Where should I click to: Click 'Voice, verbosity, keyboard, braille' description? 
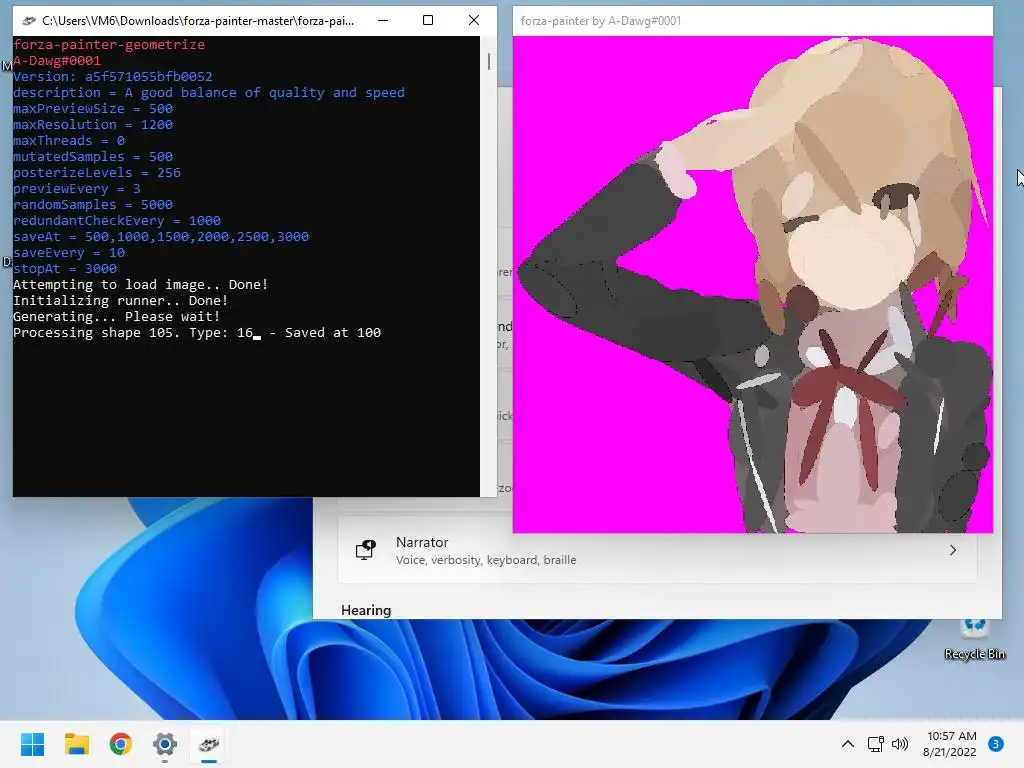[x=486, y=560]
